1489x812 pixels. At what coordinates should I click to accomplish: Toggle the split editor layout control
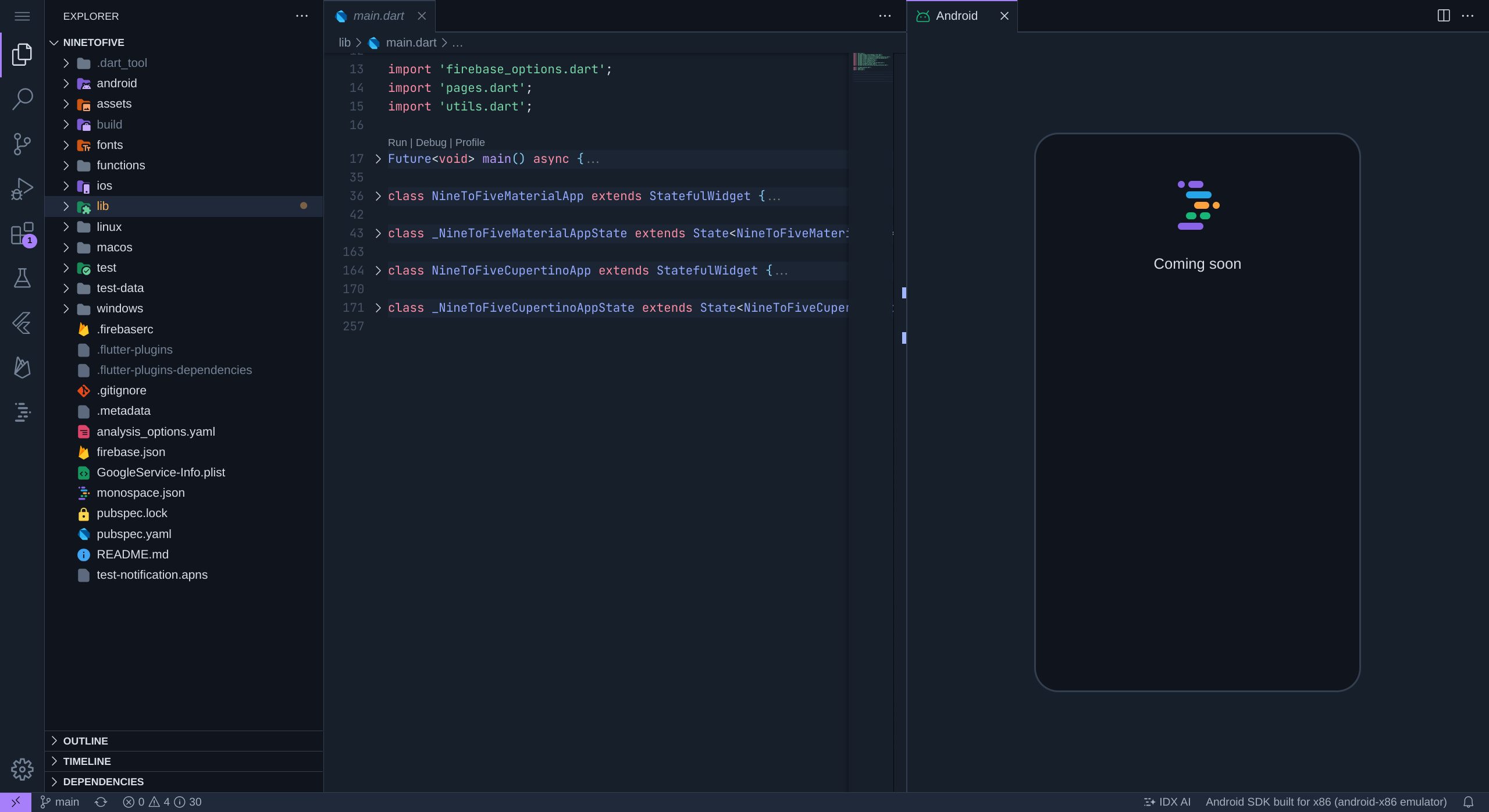(x=1444, y=16)
